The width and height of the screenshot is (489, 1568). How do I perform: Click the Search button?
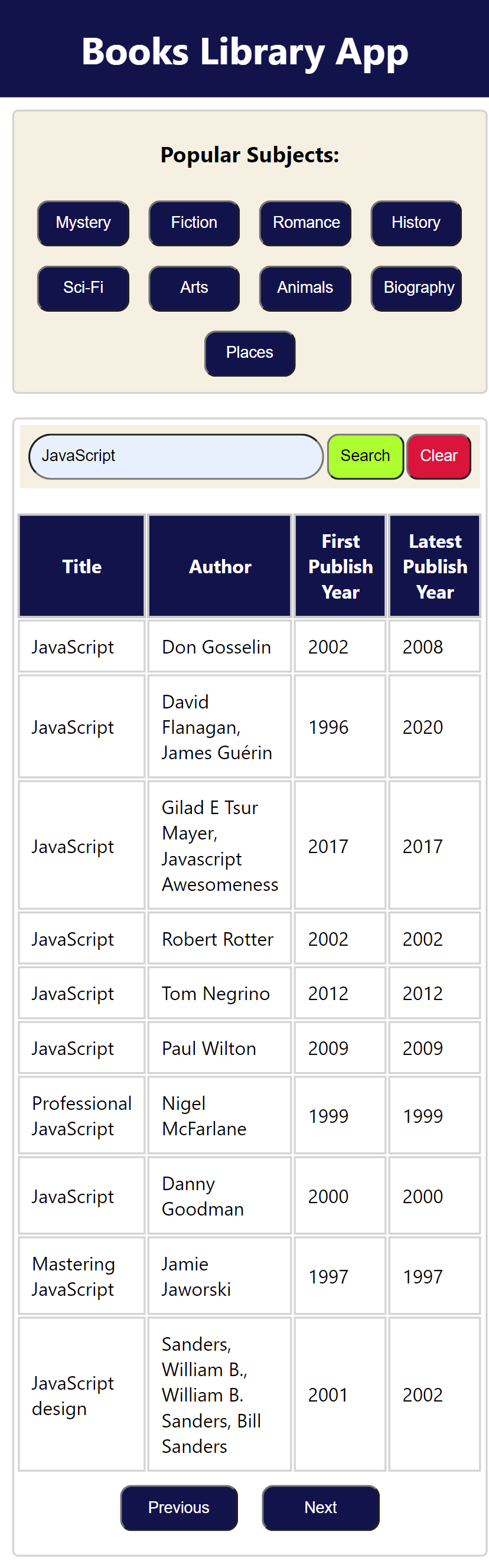click(365, 455)
